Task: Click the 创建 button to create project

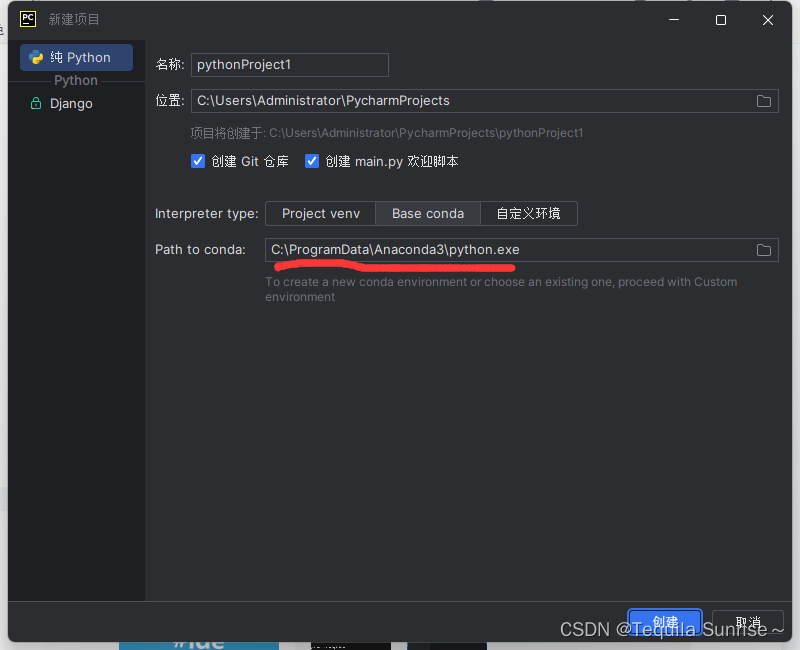Action: tap(664, 621)
